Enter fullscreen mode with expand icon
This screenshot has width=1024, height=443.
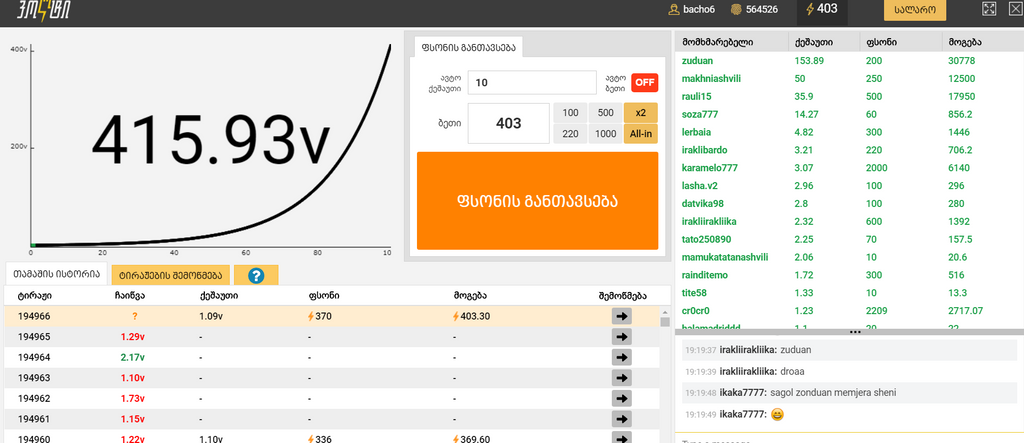click(x=989, y=8)
